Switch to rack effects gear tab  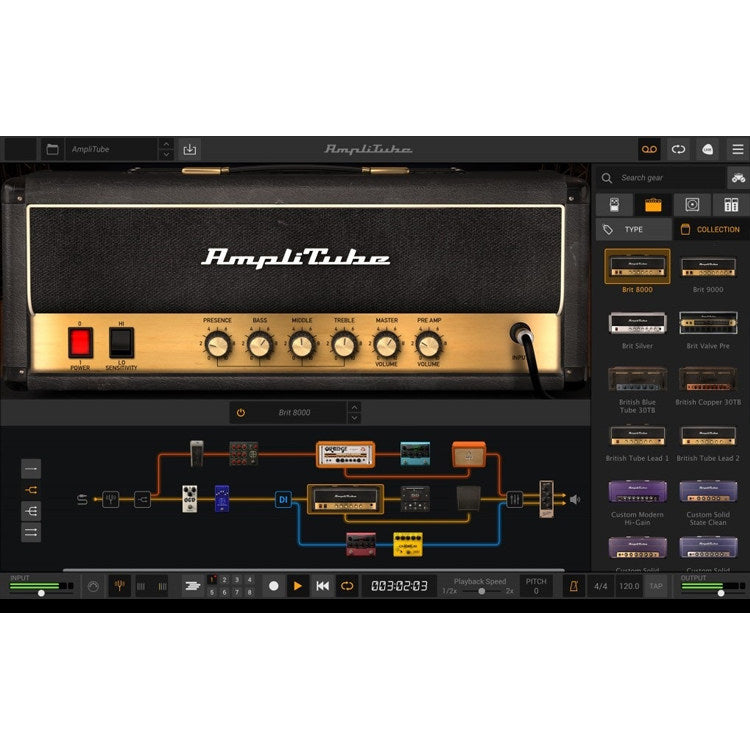[730, 205]
